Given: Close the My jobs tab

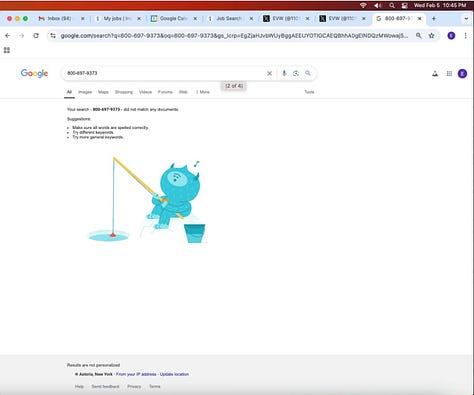Looking at the screenshot, I should [139, 19].
